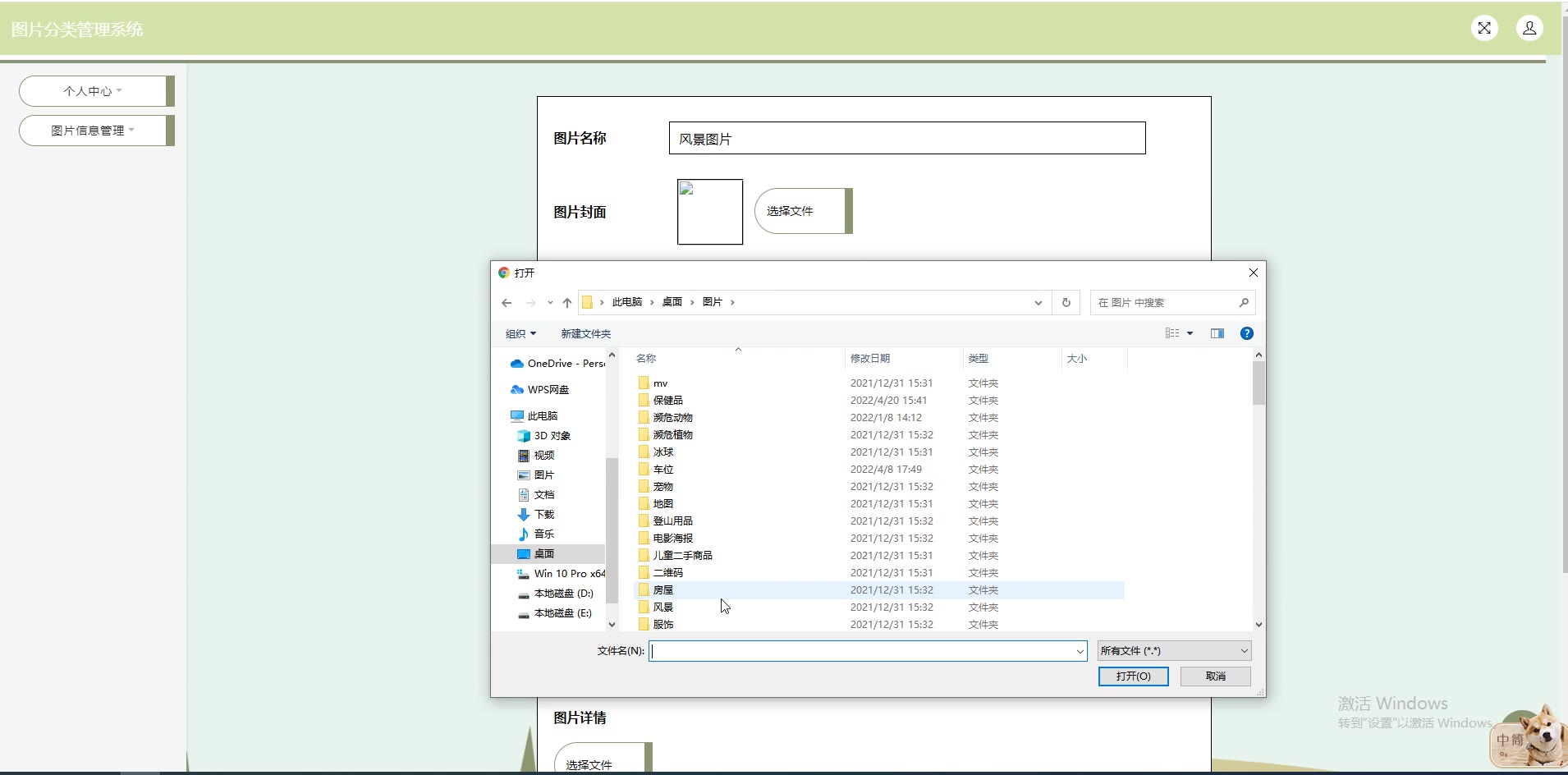Click the back arrow in file dialog
This screenshot has width=1568, height=775.
pyautogui.click(x=507, y=303)
